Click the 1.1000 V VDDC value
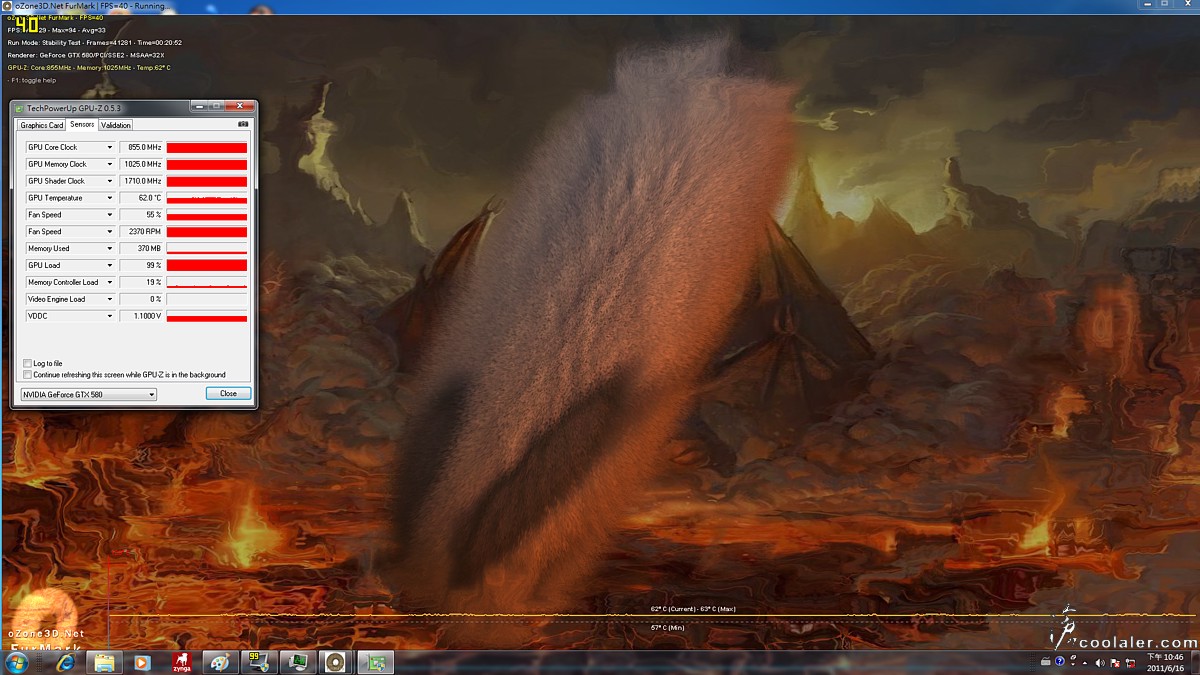Viewport: 1200px width, 675px height. pos(141,316)
